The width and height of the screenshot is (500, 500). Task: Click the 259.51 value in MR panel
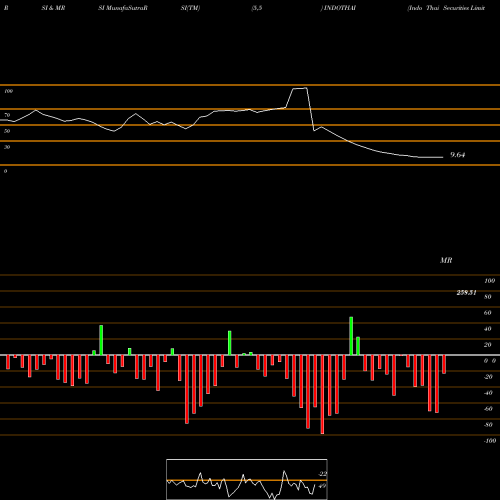coord(466,293)
